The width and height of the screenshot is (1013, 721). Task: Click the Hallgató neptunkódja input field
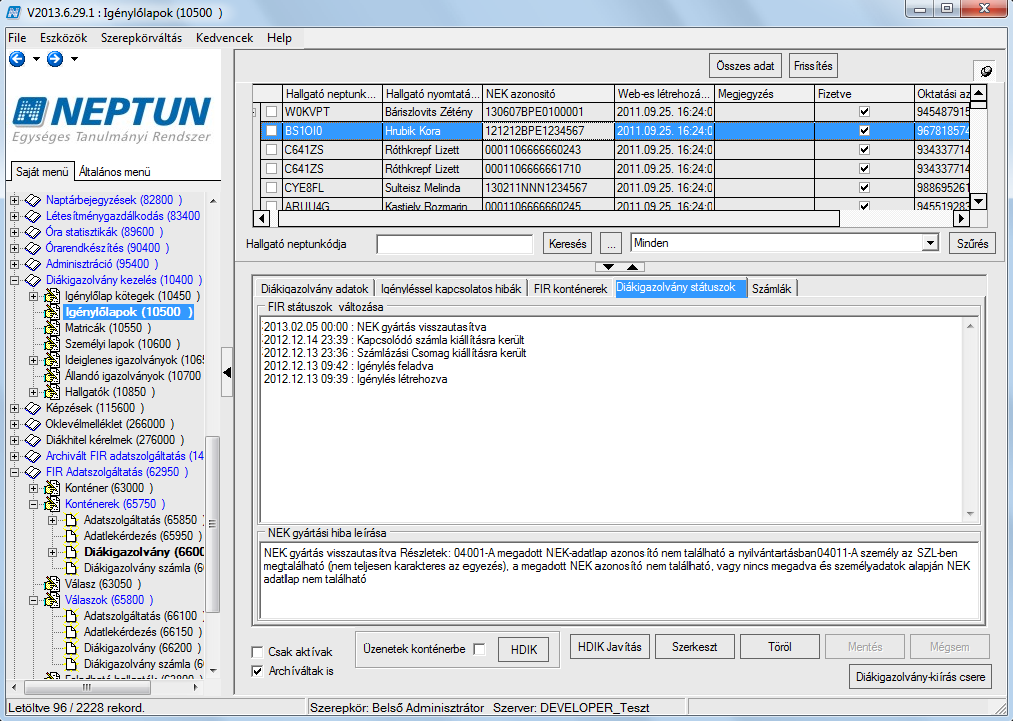tap(455, 244)
